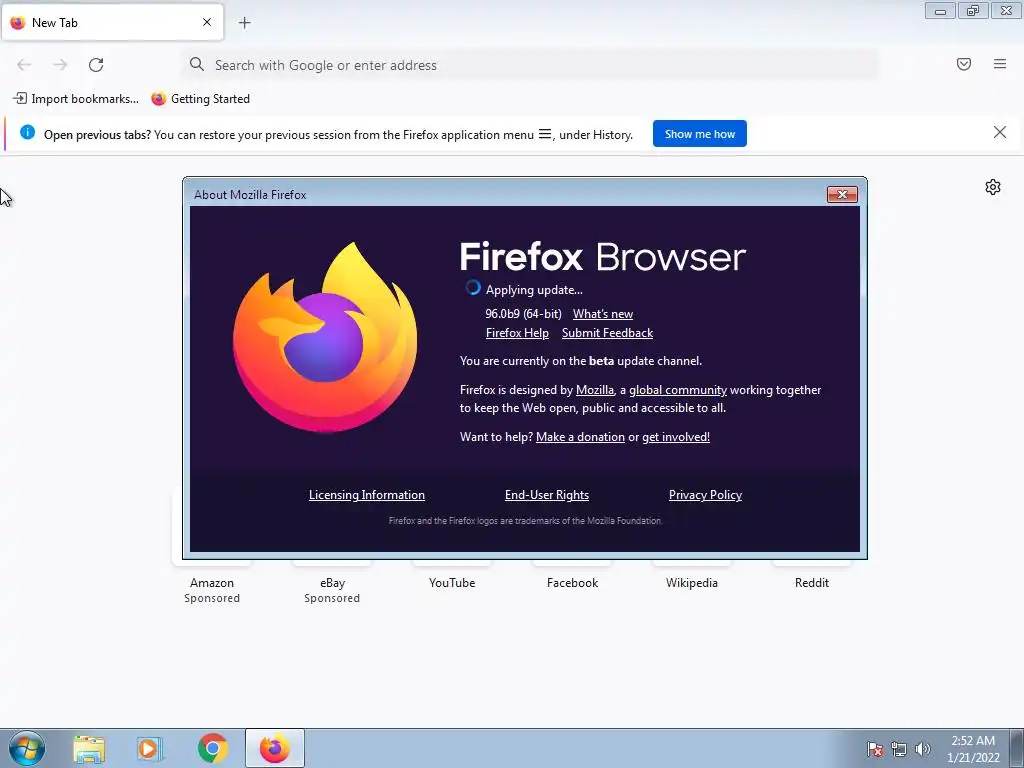
Task: Open new tab personalize gear icon
Action: 993,187
